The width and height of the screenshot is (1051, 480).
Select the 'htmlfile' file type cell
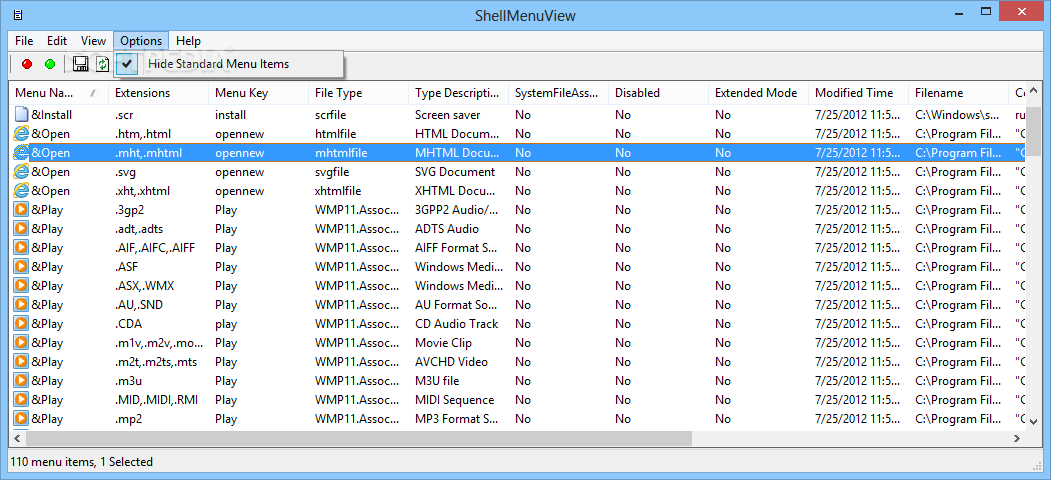pyautogui.click(x=338, y=134)
